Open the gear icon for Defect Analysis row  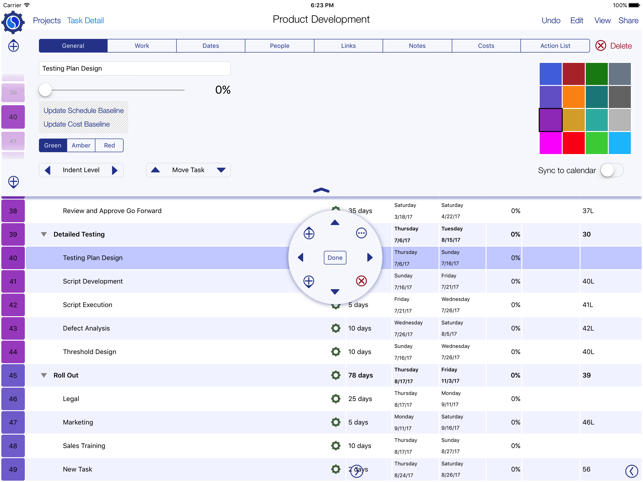[336, 328]
